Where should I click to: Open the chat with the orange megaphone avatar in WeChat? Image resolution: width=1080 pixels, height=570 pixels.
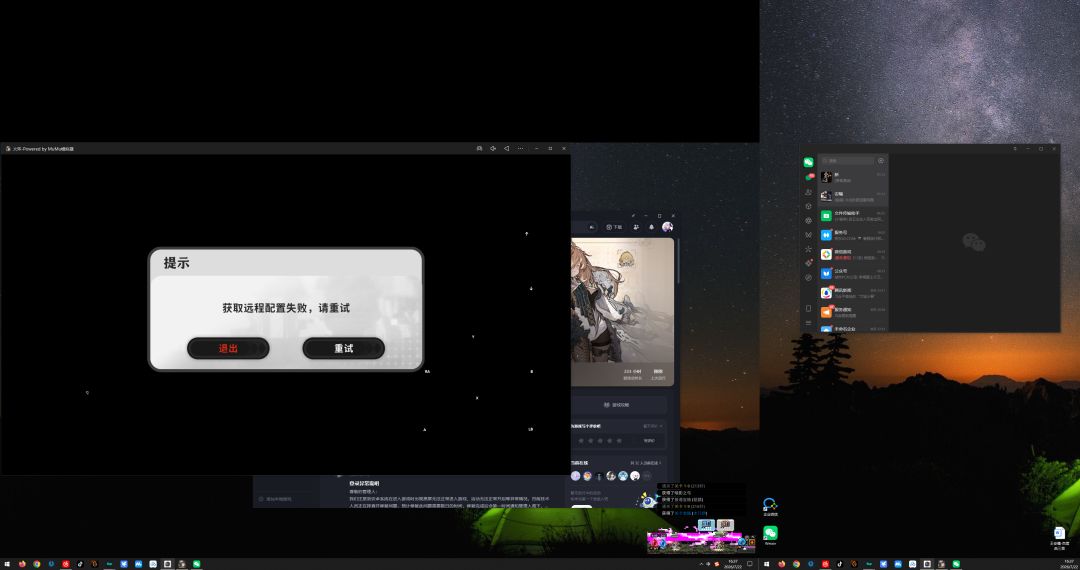click(x=853, y=312)
